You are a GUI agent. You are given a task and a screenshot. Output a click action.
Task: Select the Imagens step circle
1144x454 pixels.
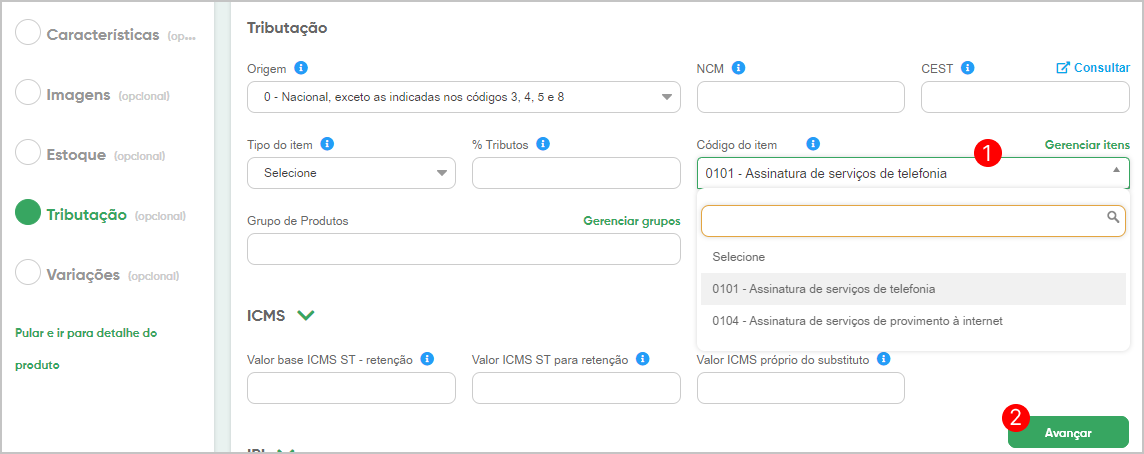coord(28,93)
